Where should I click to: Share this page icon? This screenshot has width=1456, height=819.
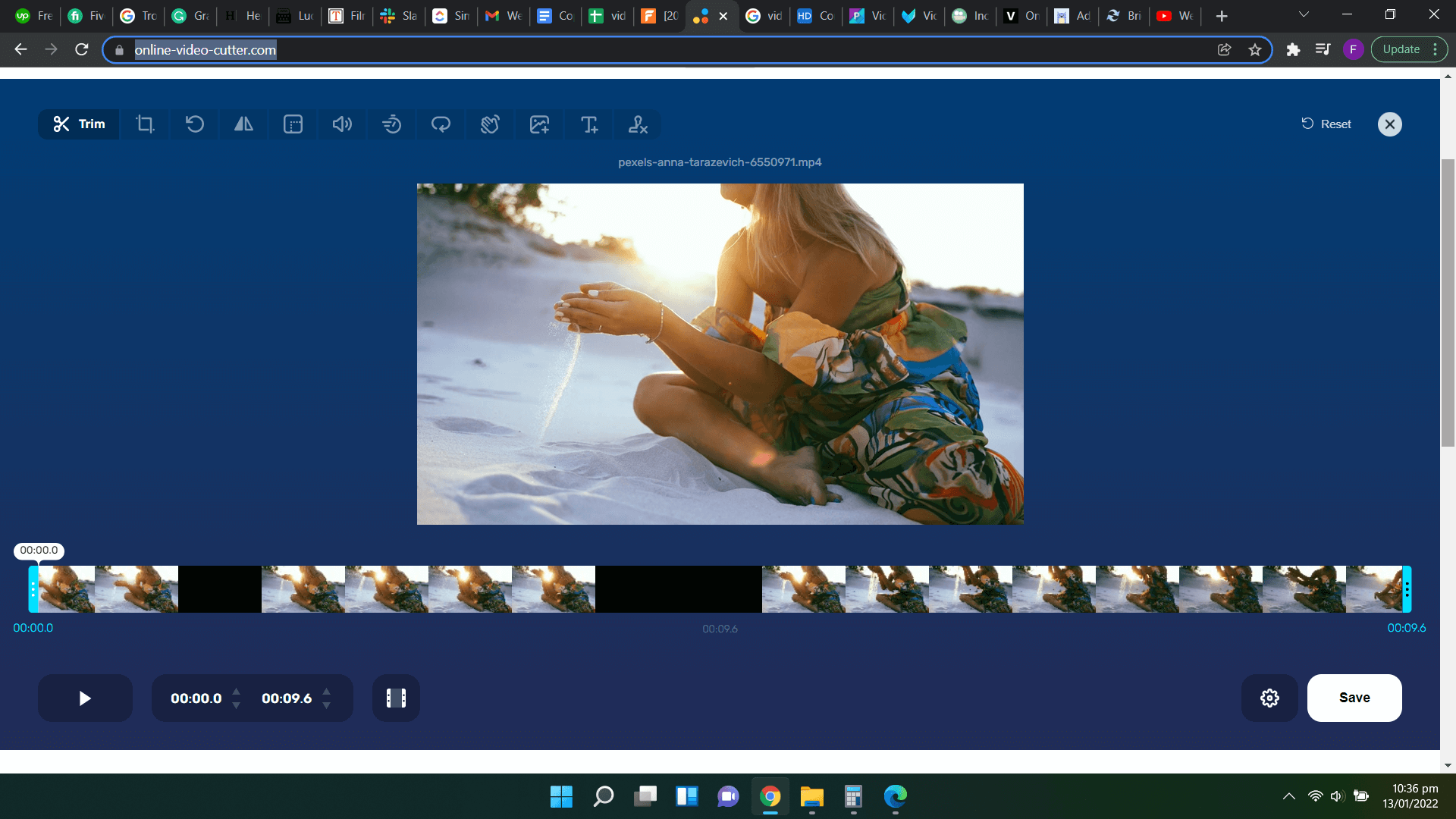1224,50
